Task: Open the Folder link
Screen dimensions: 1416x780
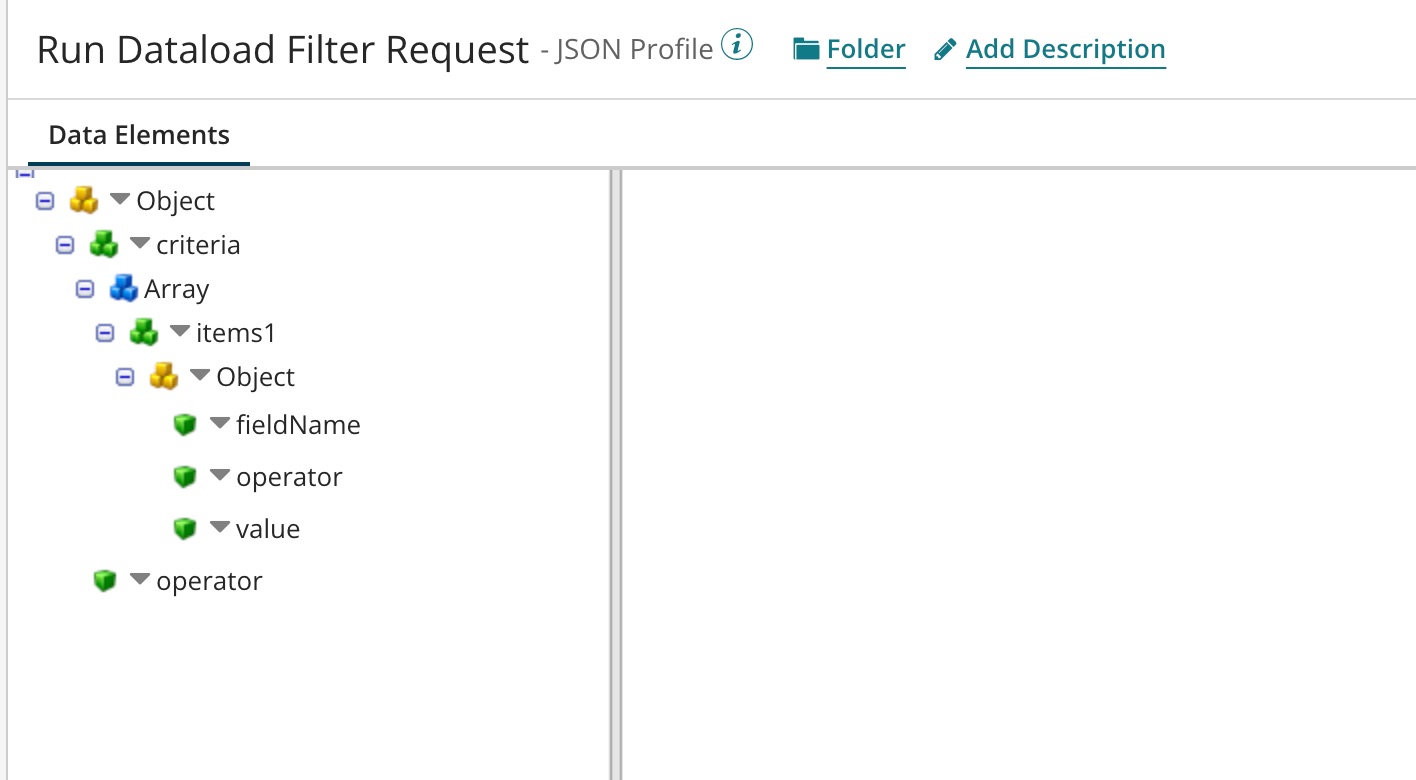Action: (865, 49)
